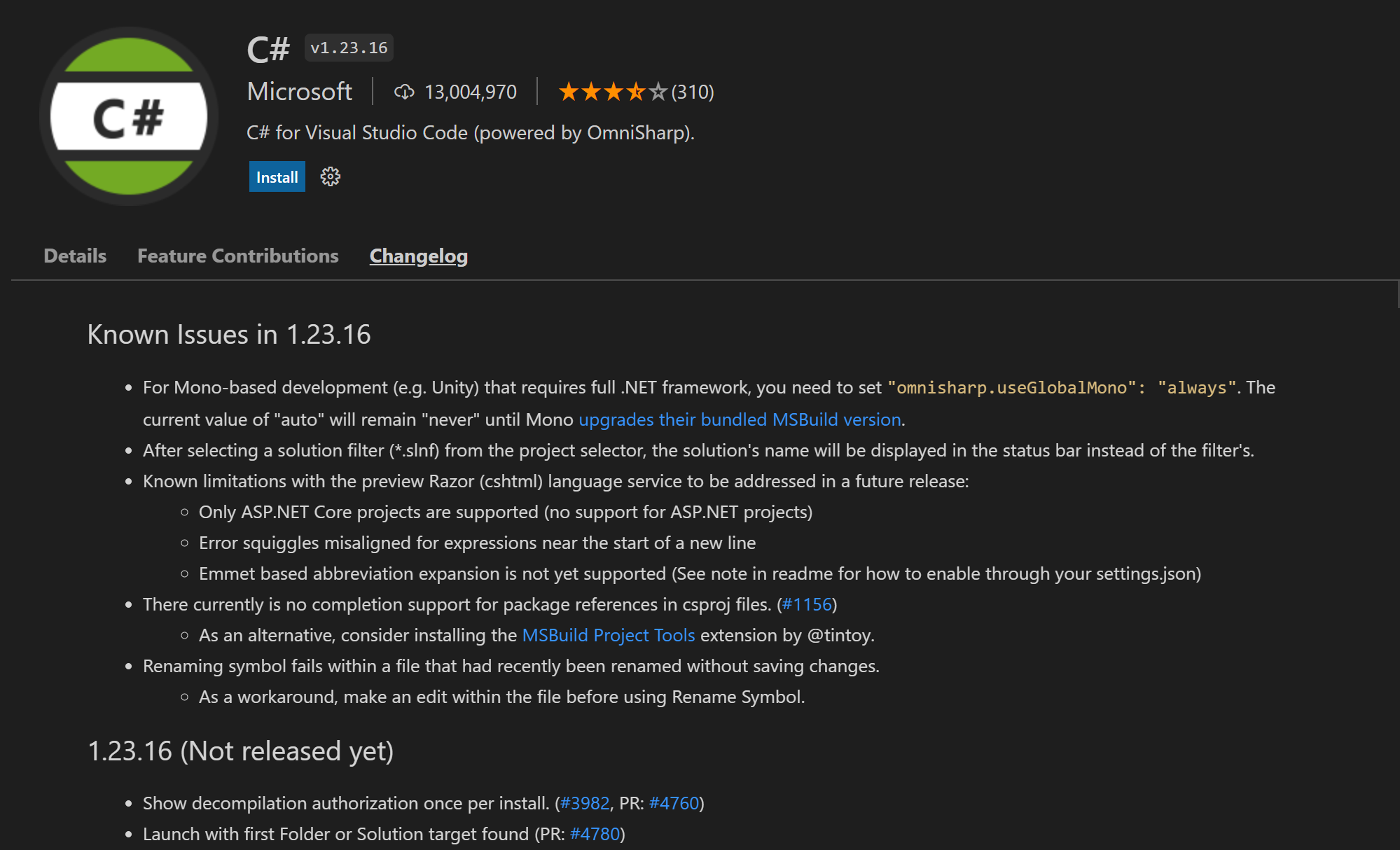Image resolution: width=1400 pixels, height=850 pixels.
Task: Open the Feature Contributions tab
Action: click(237, 256)
